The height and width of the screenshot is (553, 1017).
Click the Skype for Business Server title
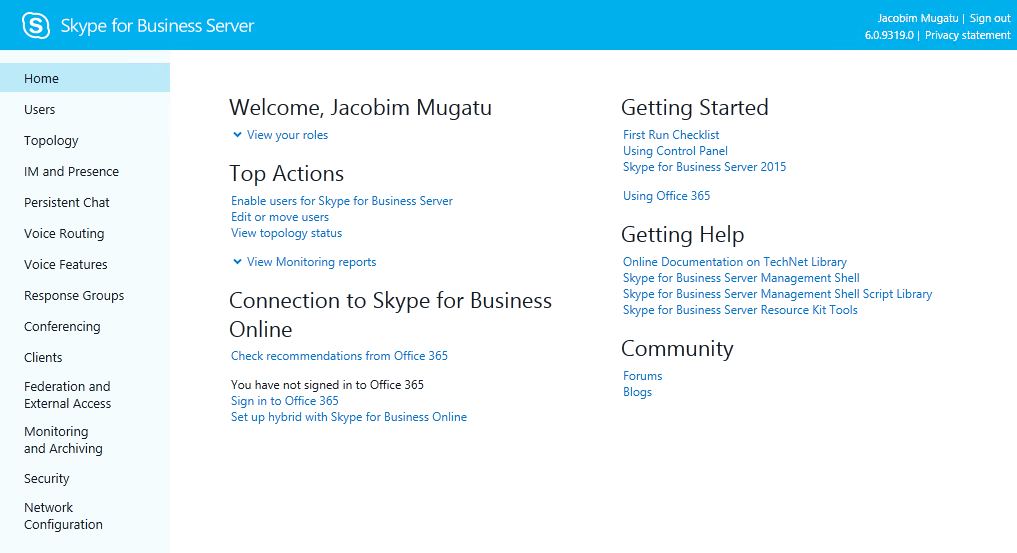click(158, 25)
